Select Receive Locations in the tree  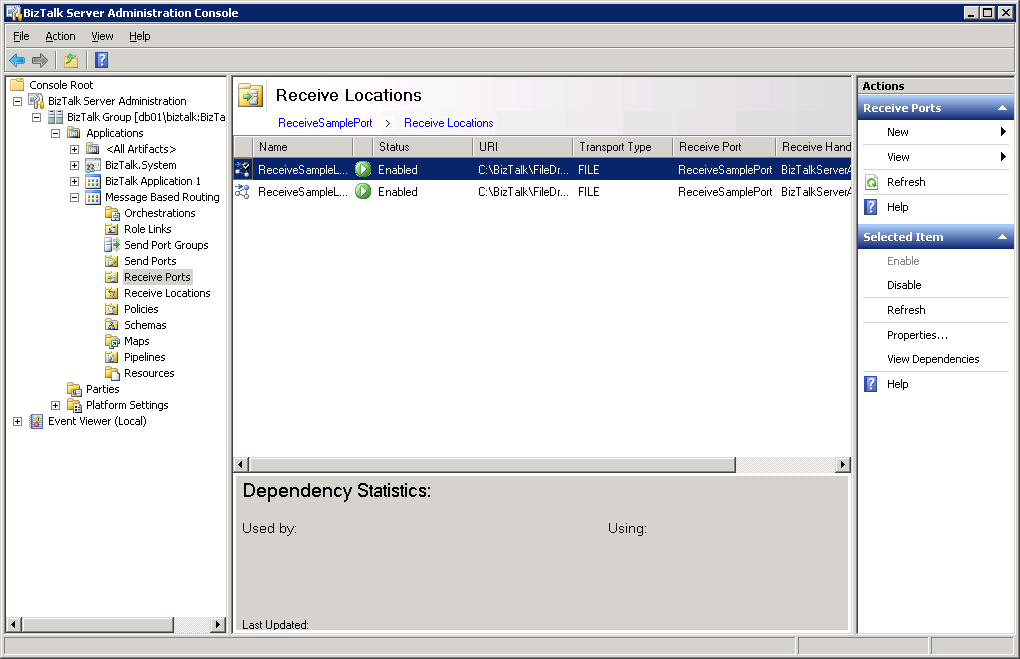point(167,293)
